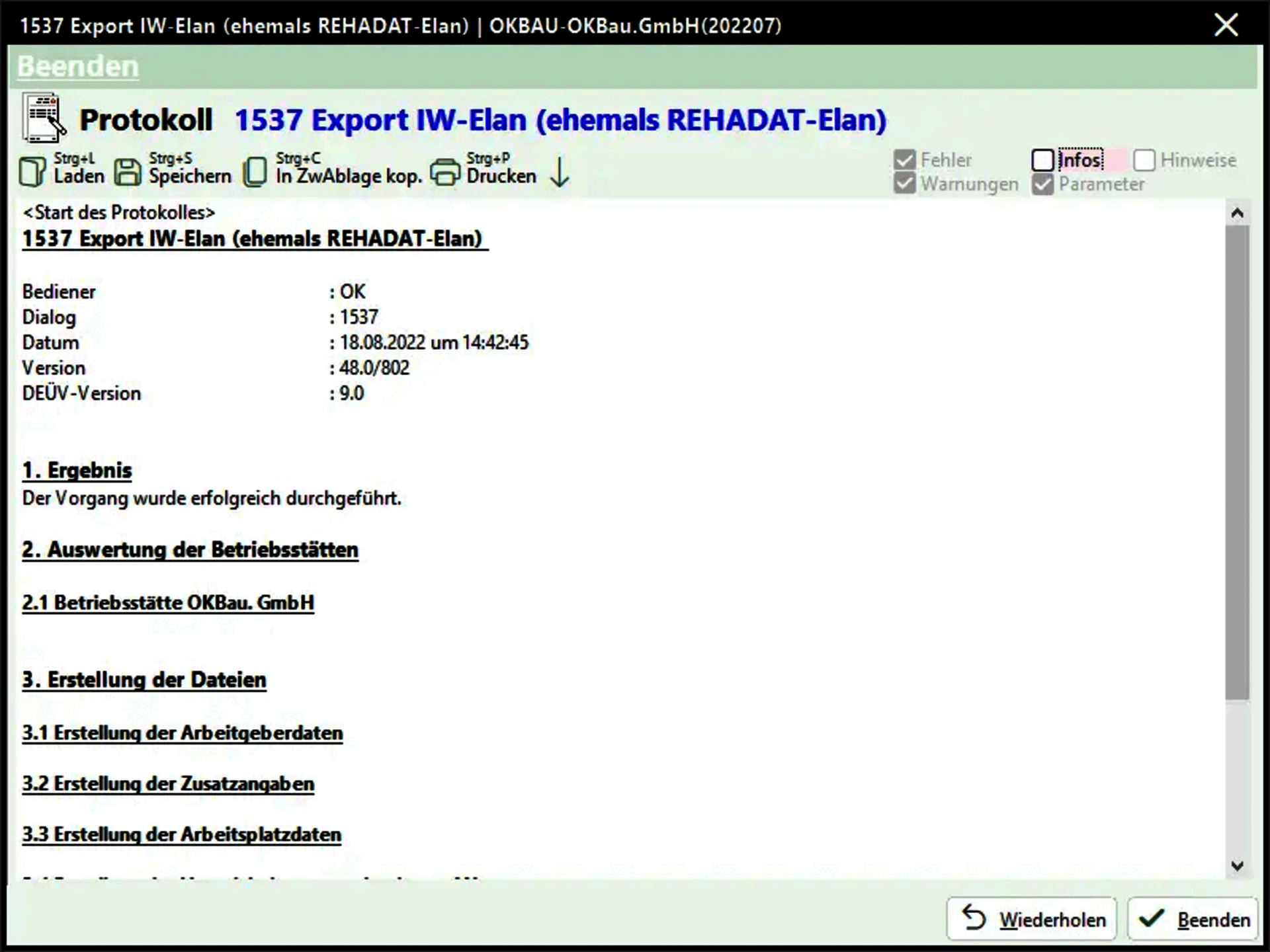Click the Beenden button at bottom
1270x952 pixels.
point(1193,918)
